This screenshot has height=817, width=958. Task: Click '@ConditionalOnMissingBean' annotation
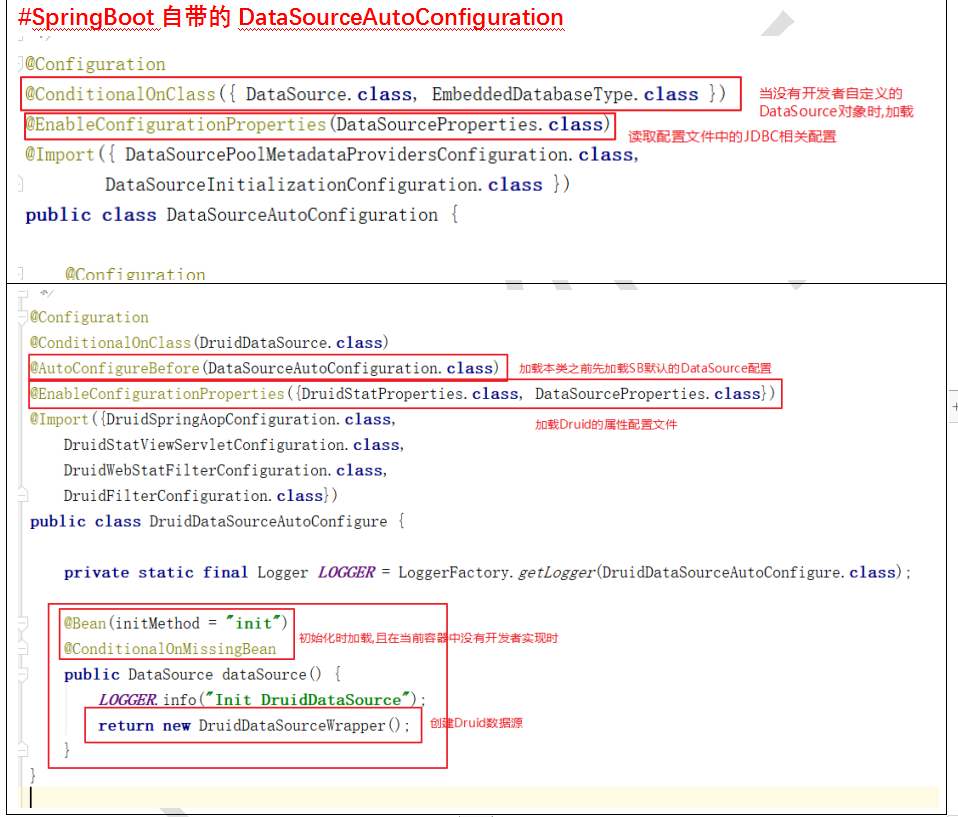point(170,649)
